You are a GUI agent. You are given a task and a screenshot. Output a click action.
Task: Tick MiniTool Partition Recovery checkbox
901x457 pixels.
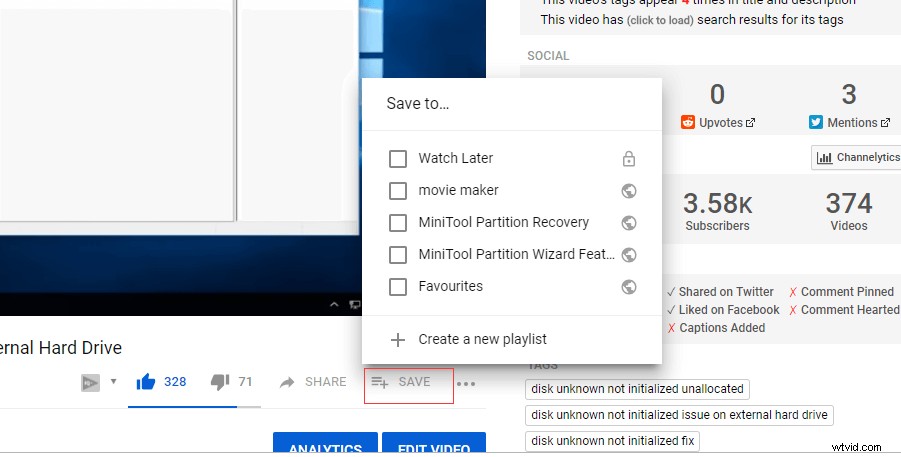398,222
